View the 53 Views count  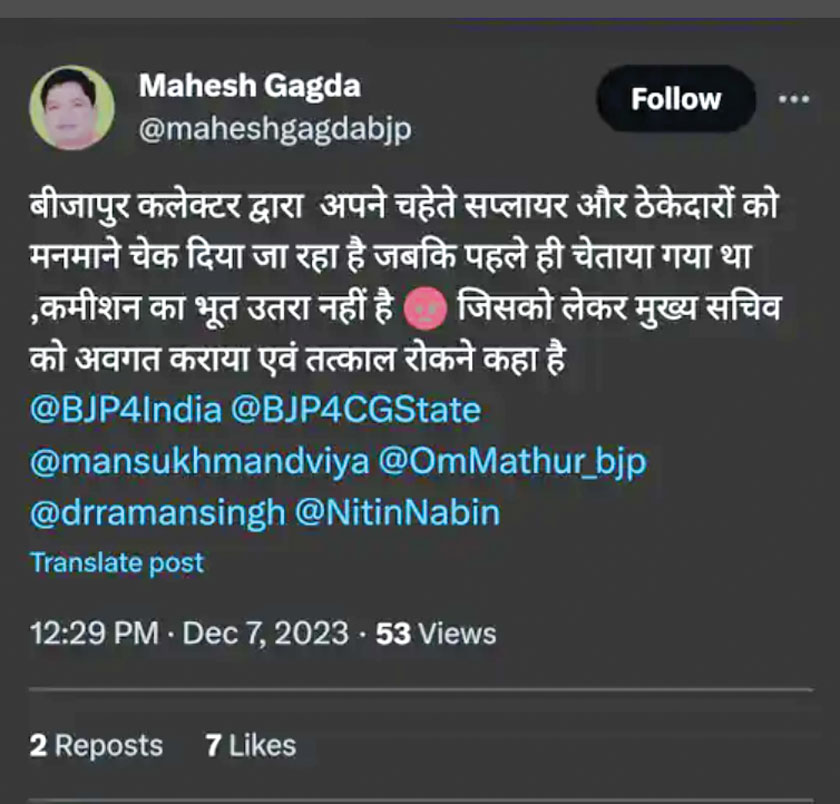436,633
